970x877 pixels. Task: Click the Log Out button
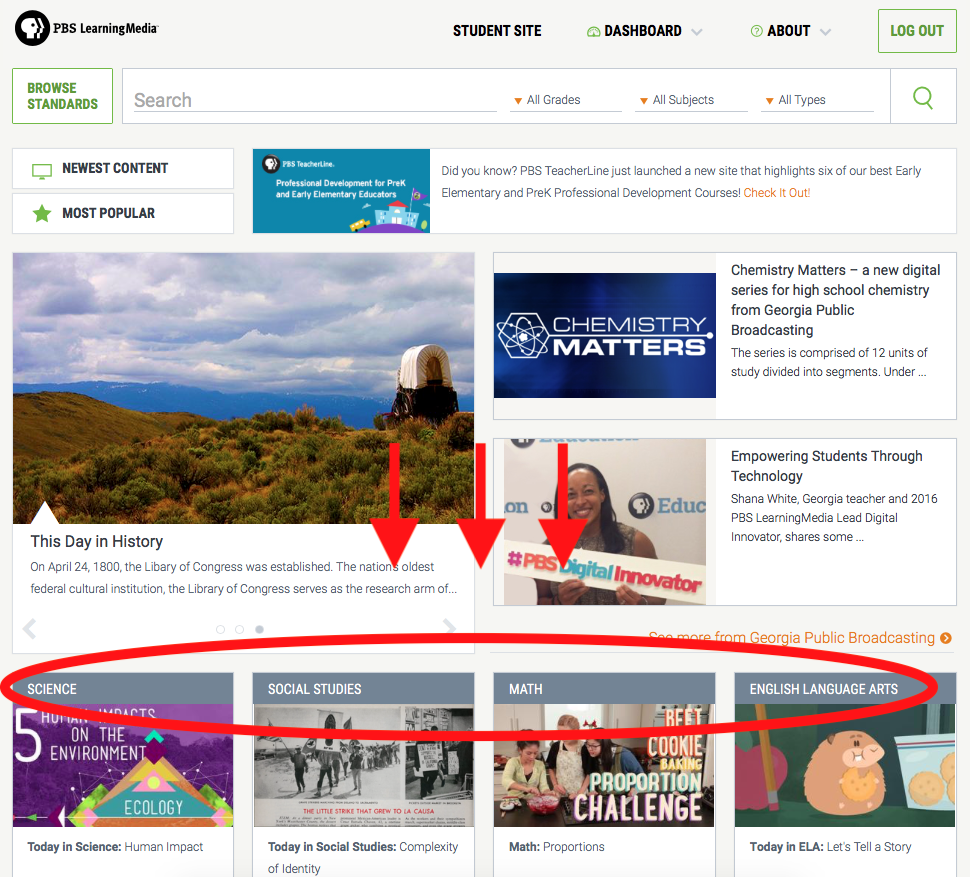pos(917,31)
